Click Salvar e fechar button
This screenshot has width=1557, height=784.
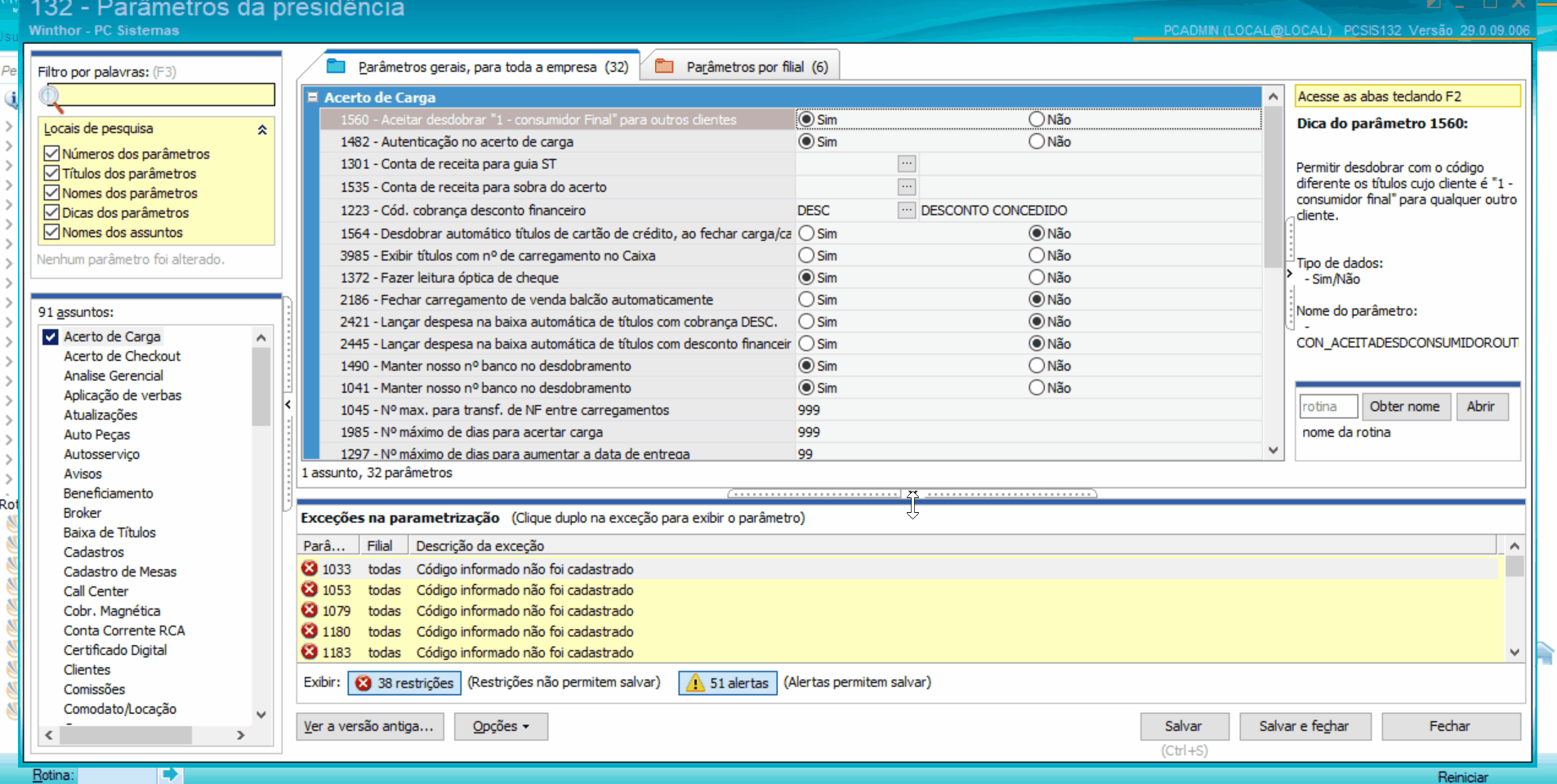(x=1305, y=726)
